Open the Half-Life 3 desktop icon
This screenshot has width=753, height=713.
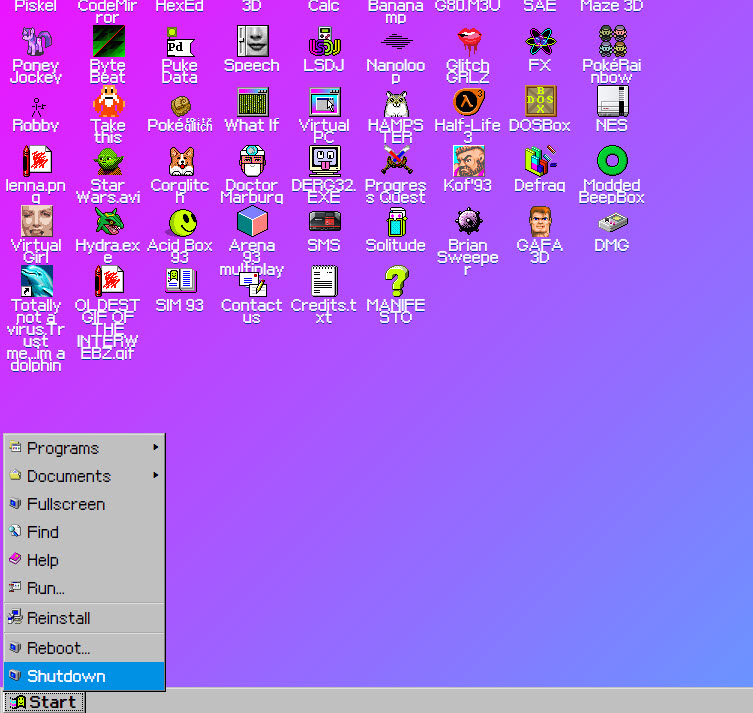point(467,103)
